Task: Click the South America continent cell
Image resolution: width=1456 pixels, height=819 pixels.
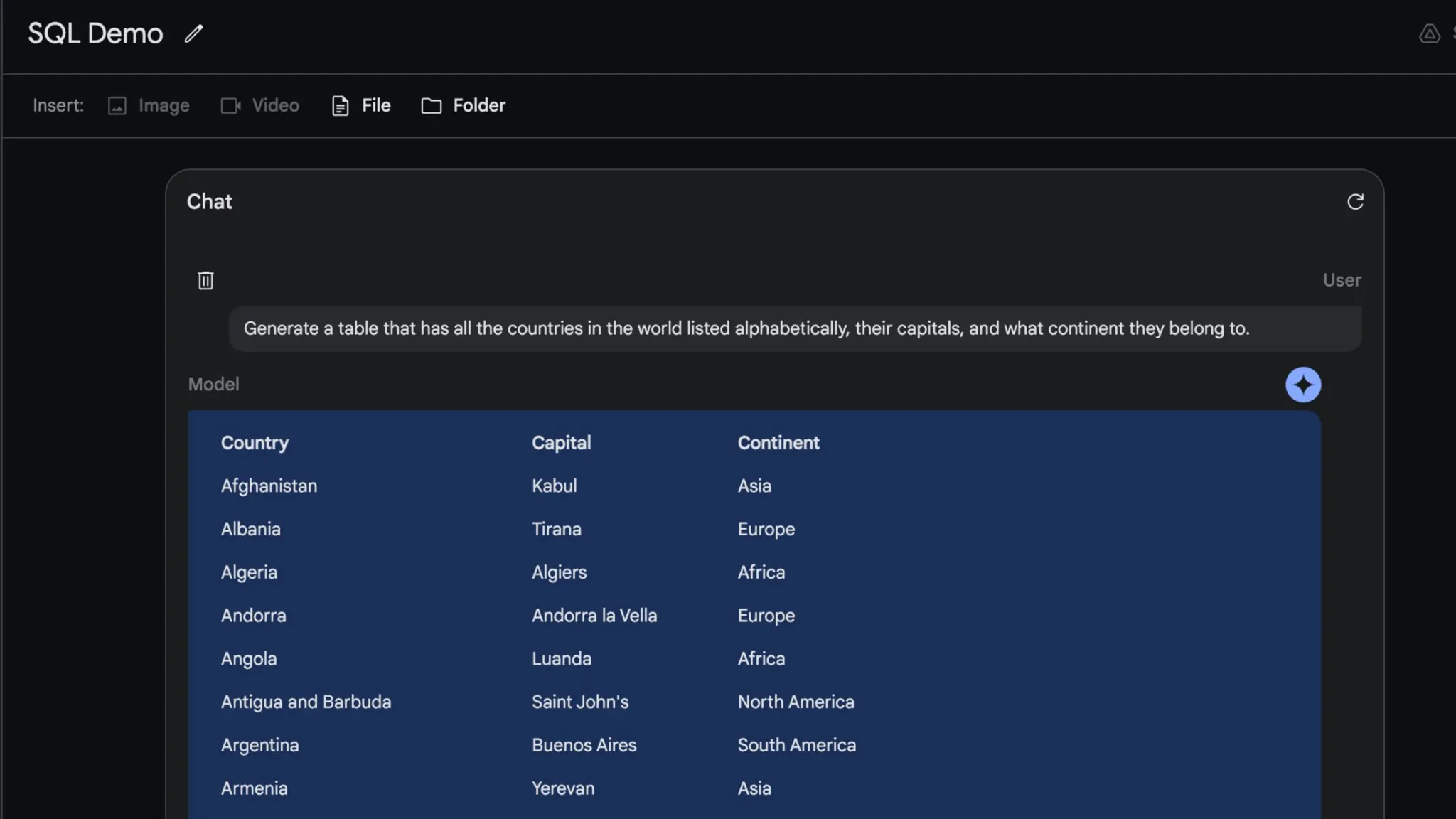Action: pos(796,745)
